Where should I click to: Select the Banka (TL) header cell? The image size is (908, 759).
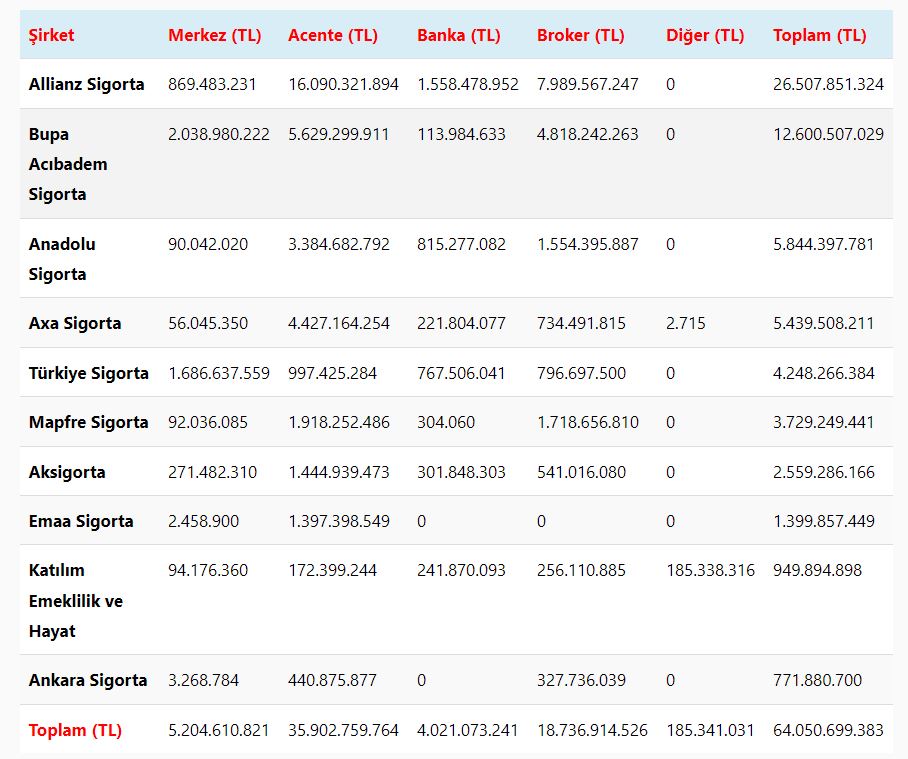coord(458,35)
